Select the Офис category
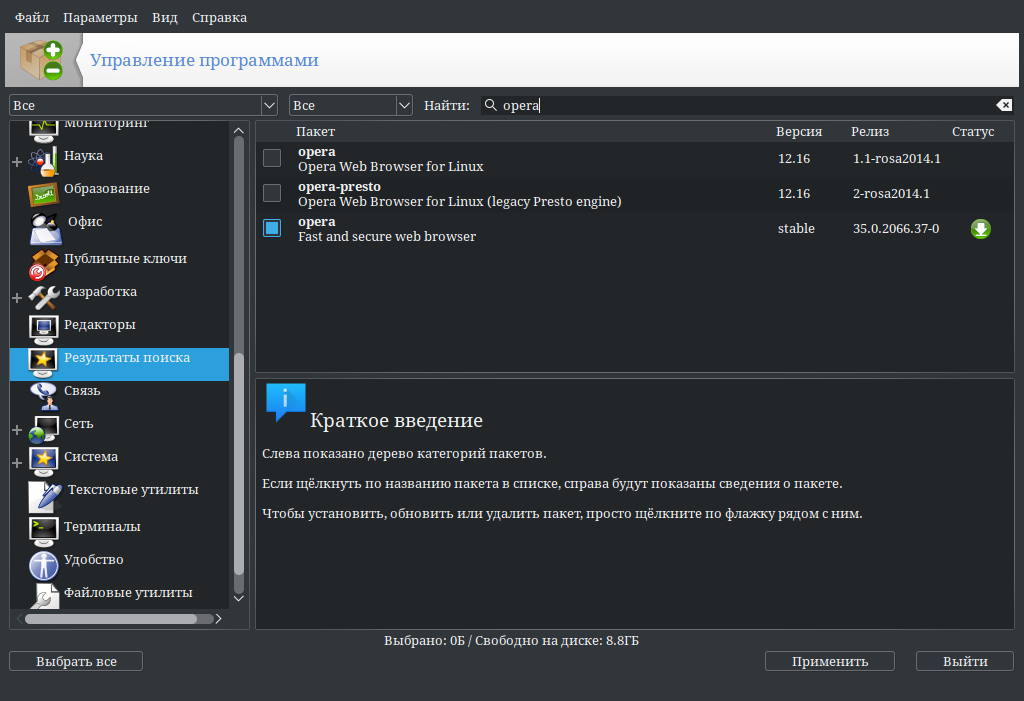 [85, 221]
